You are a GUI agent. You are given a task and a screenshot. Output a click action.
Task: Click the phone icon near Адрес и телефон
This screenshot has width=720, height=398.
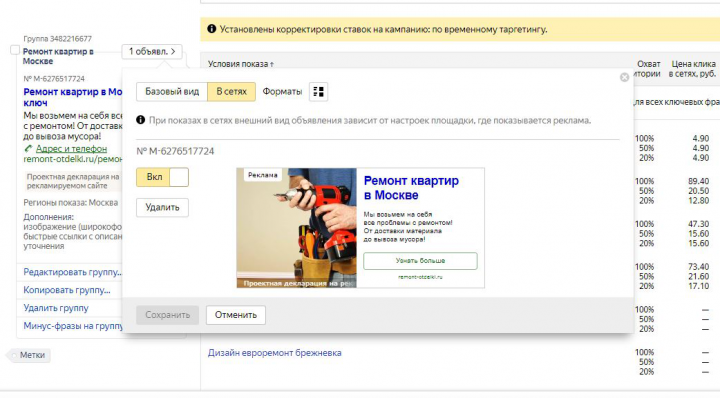click(28, 149)
